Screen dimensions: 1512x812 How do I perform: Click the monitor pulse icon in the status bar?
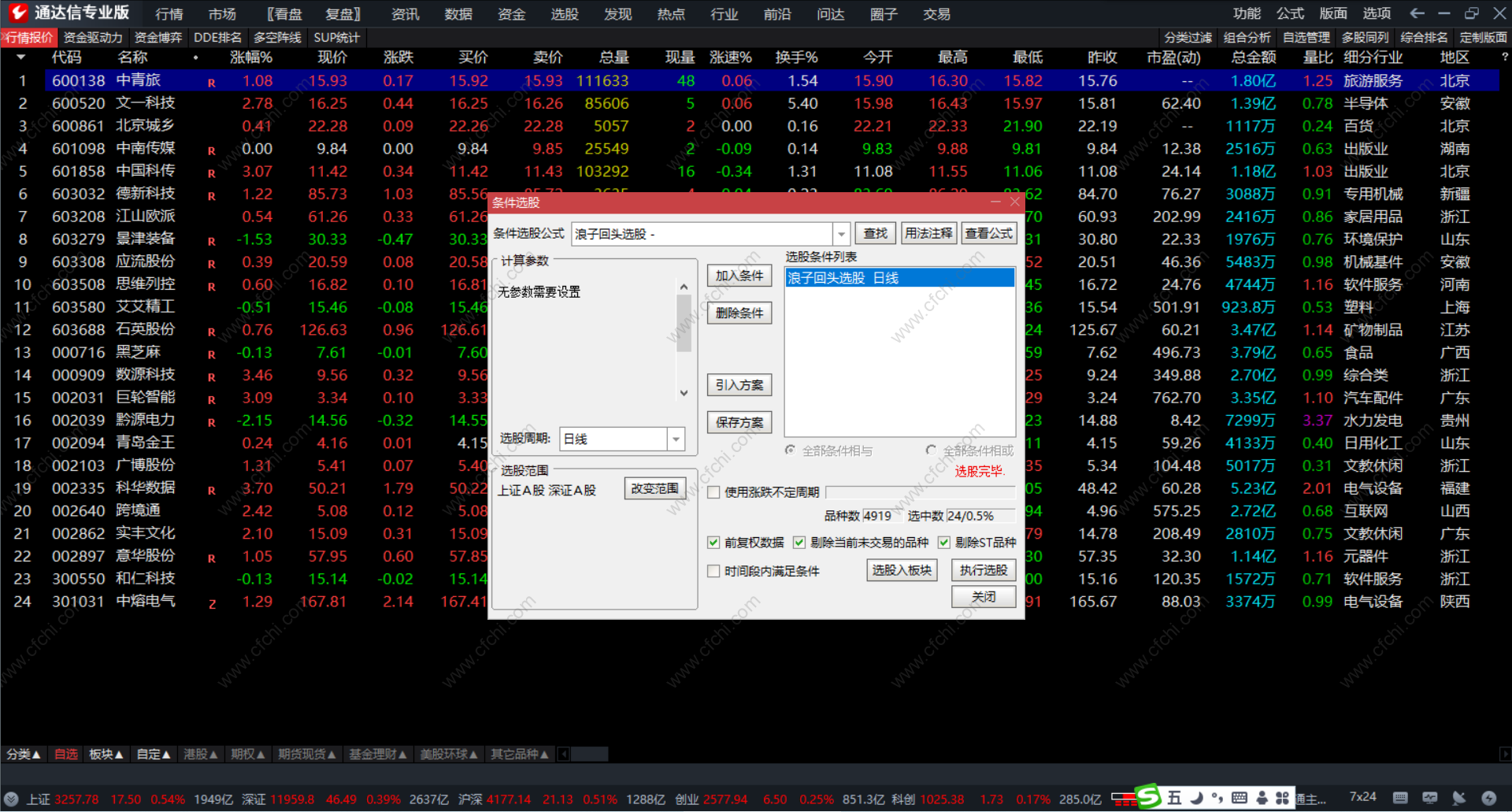pos(1429,798)
